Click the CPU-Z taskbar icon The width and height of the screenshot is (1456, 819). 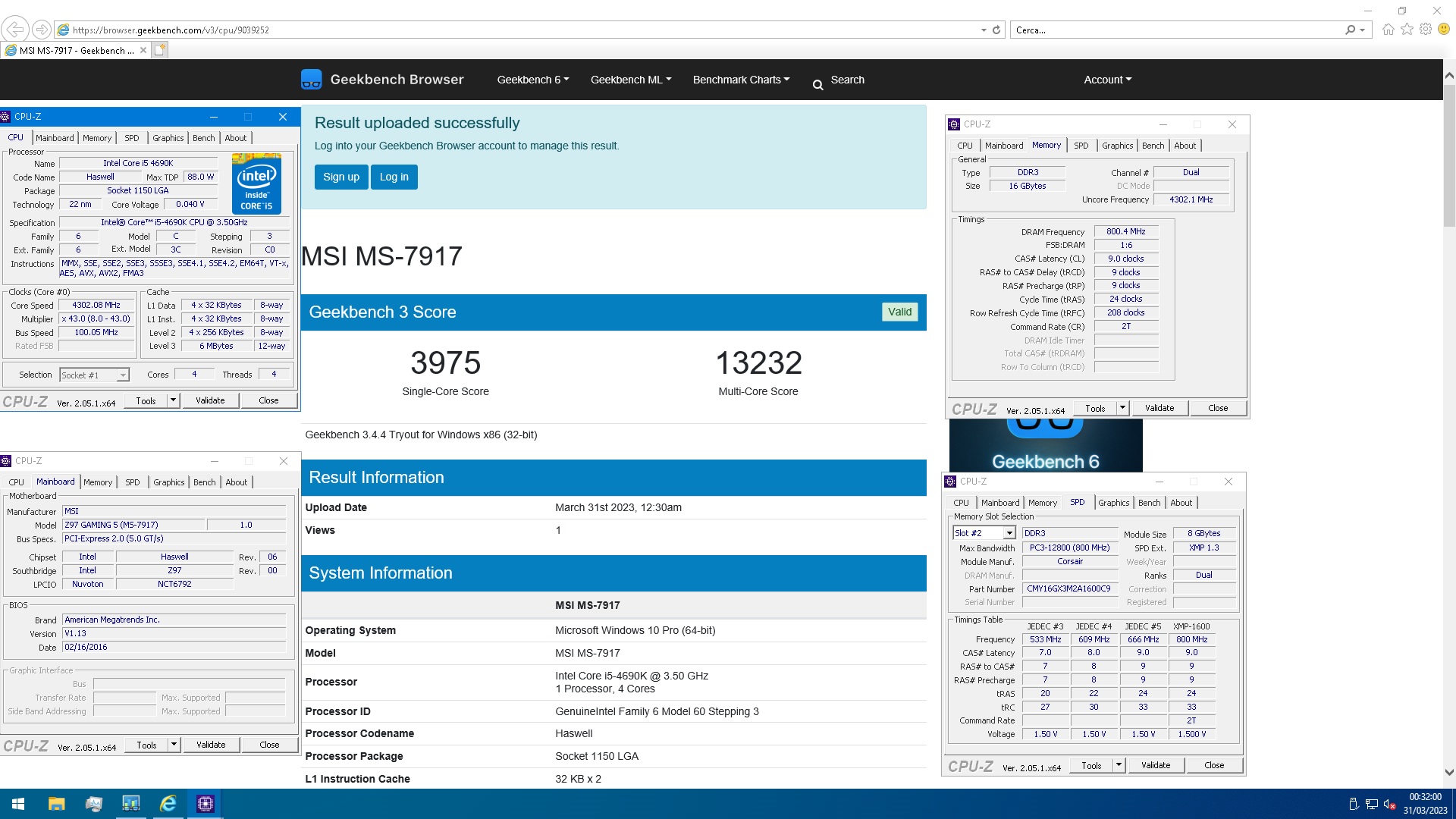pyautogui.click(x=206, y=804)
